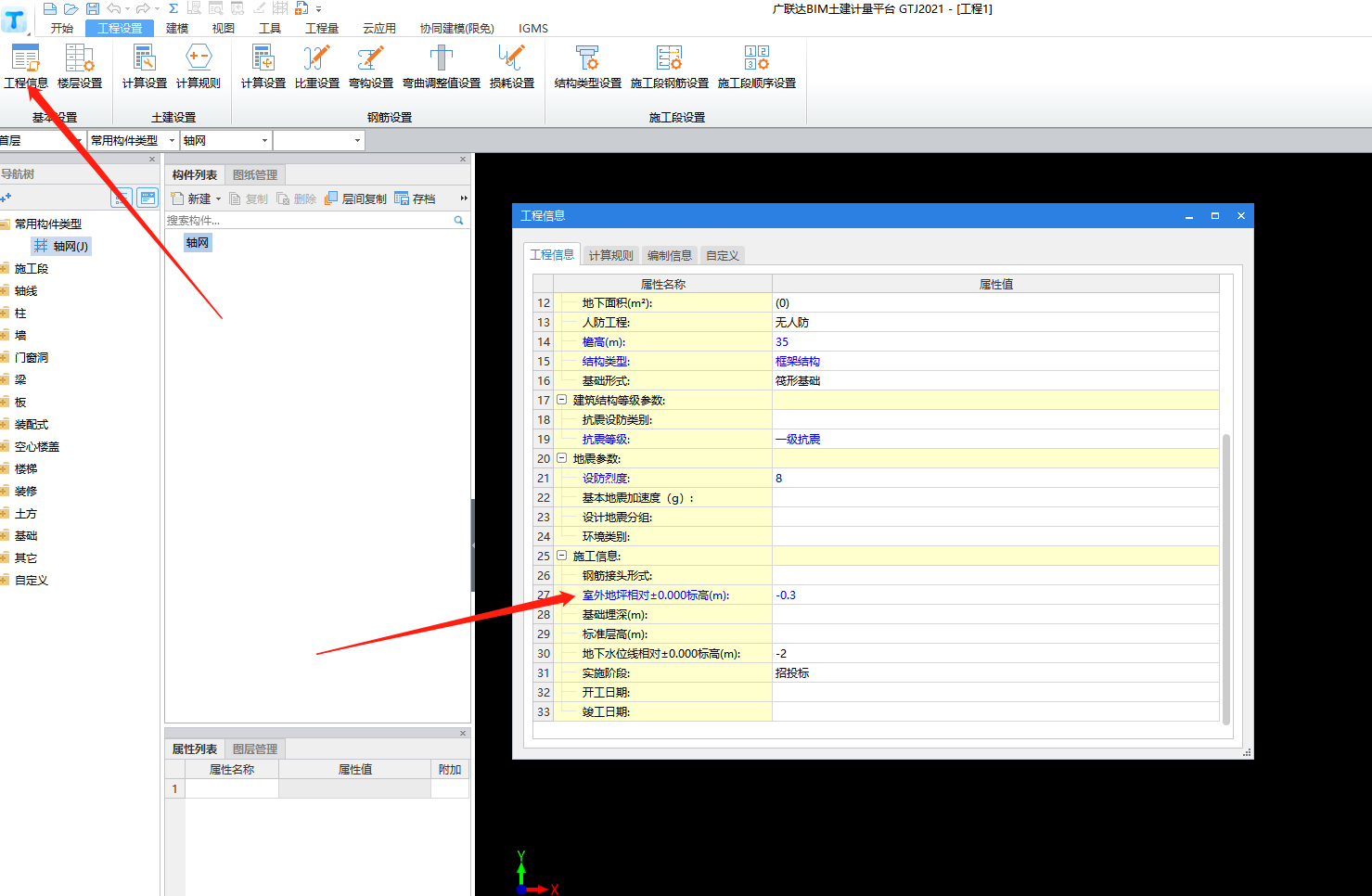Open 计算设置 under 钢筋设置
Screen dimensions: 1372x896
point(263,68)
